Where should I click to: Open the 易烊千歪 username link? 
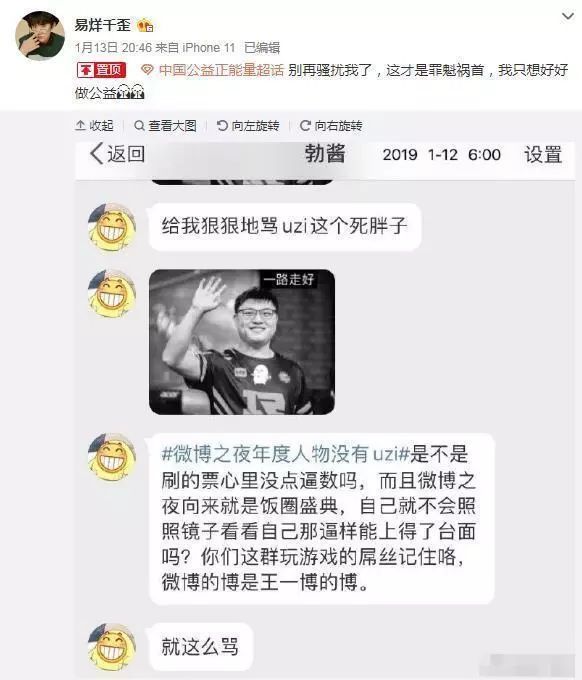pos(102,25)
